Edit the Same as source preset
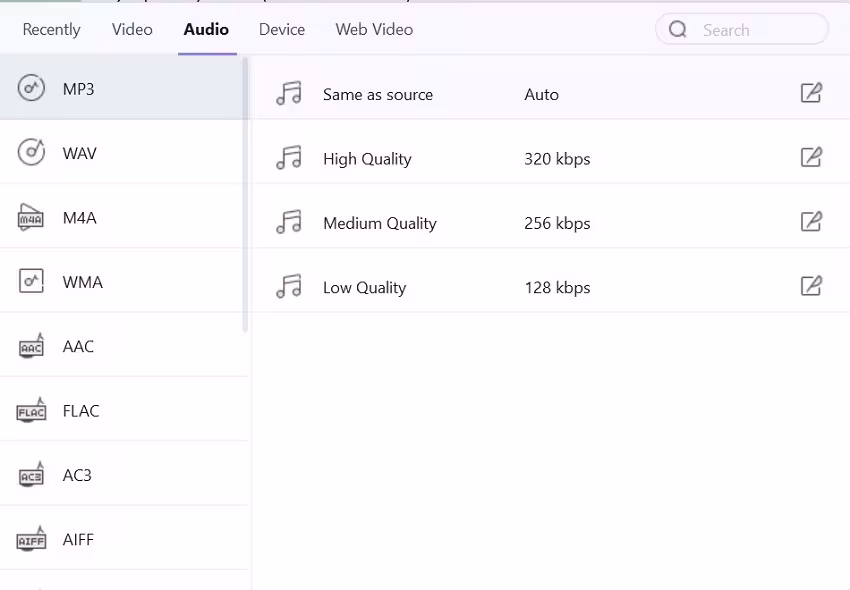 click(811, 94)
